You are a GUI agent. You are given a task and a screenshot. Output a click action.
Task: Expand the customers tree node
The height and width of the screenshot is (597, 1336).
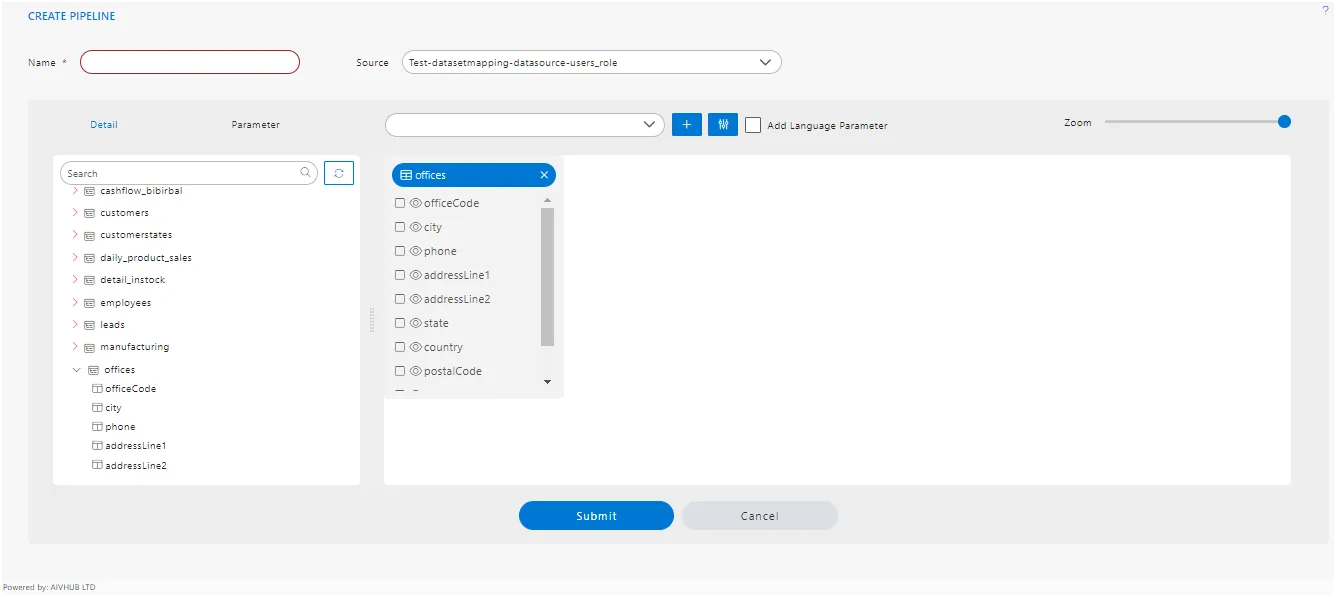click(75, 212)
